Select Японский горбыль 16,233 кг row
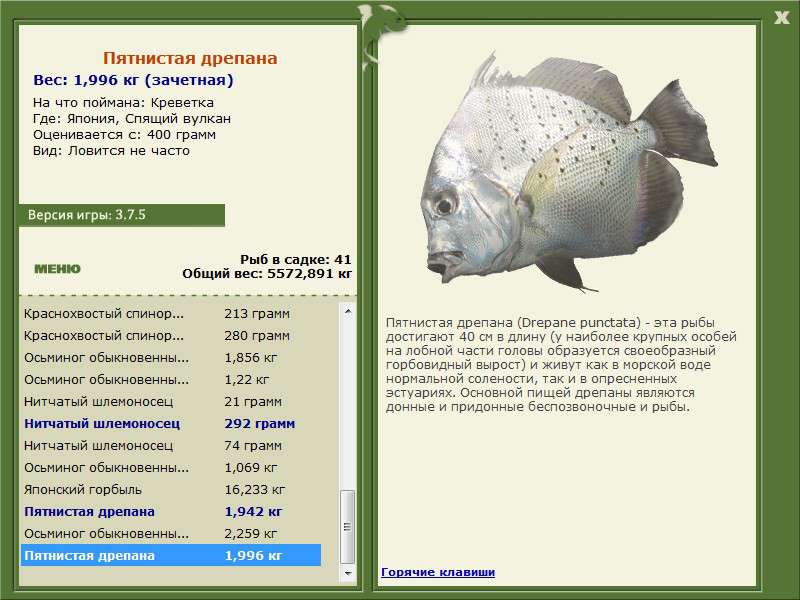800x600 pixels. 171,489
